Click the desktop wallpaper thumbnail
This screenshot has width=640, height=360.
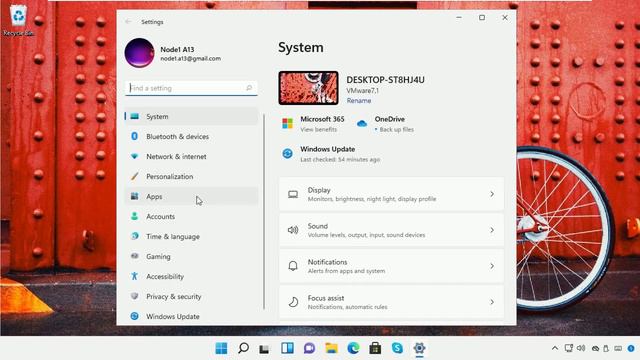click(x=309, y=88)
